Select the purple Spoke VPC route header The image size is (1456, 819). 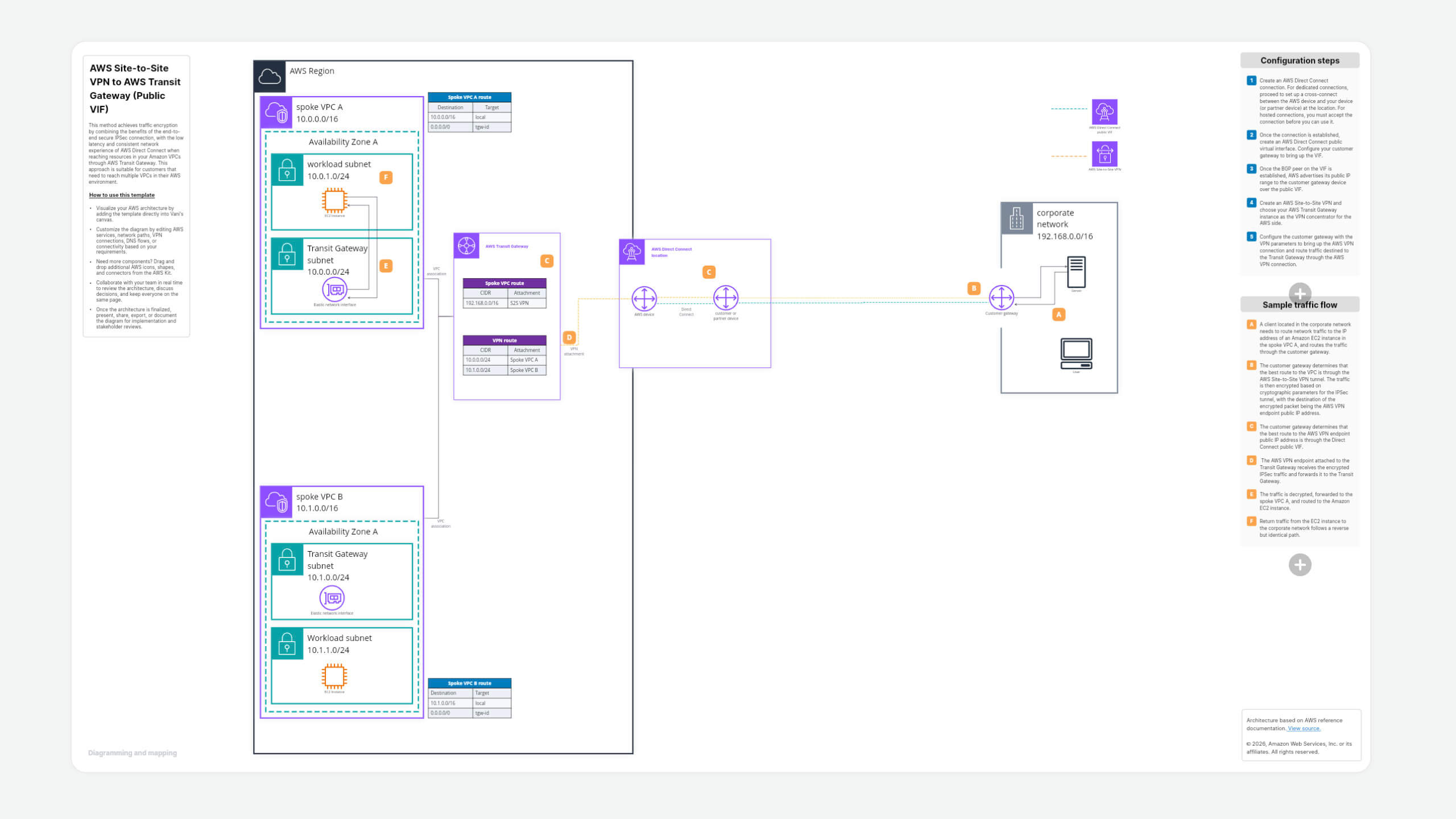(504, 283)
